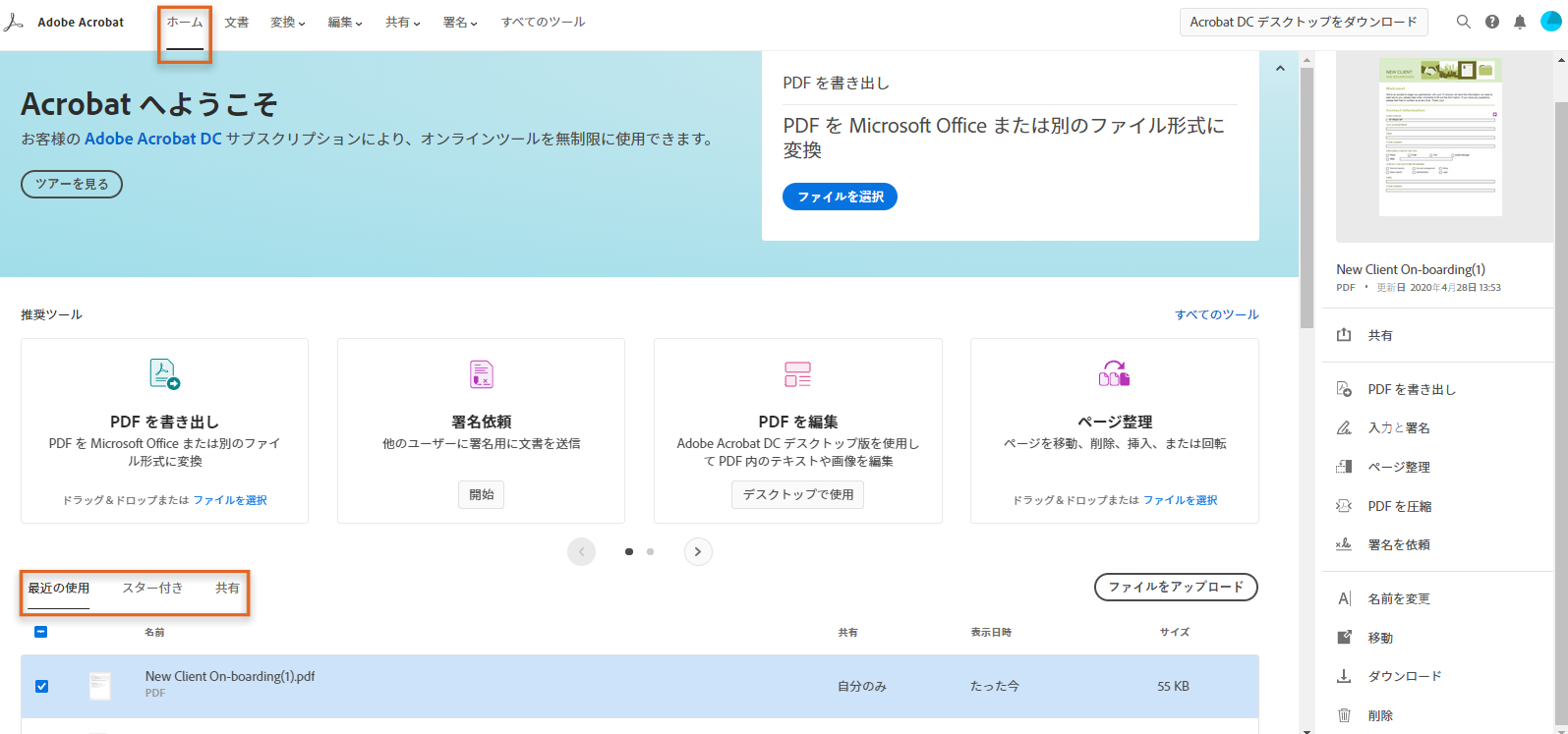Go to next recommended tools page arrow
The width and height of the screenshot is (1568, 734).
[698, 552]
